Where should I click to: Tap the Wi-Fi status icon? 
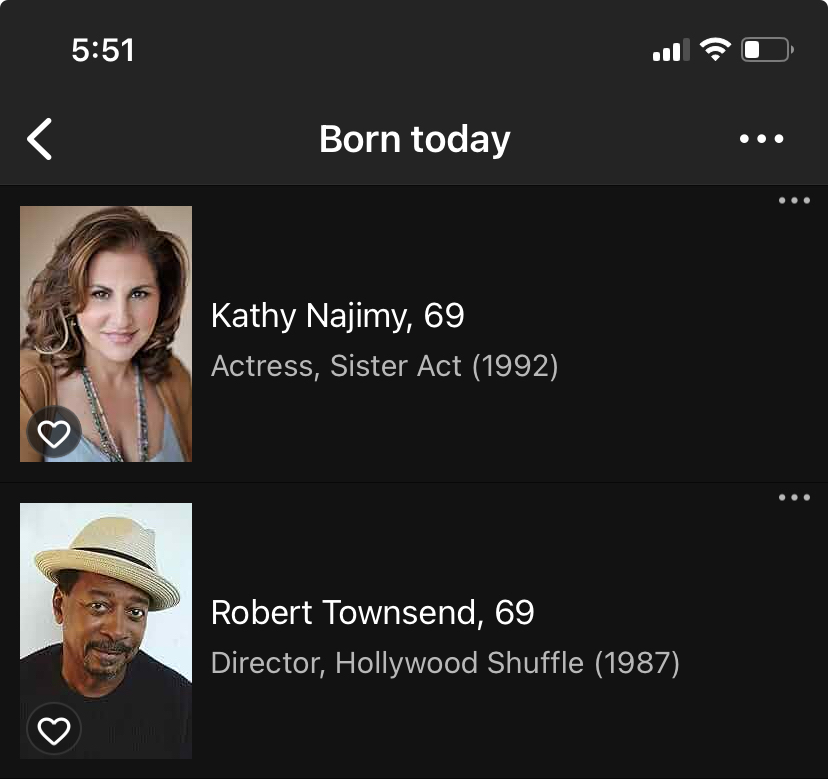[715, 49]
